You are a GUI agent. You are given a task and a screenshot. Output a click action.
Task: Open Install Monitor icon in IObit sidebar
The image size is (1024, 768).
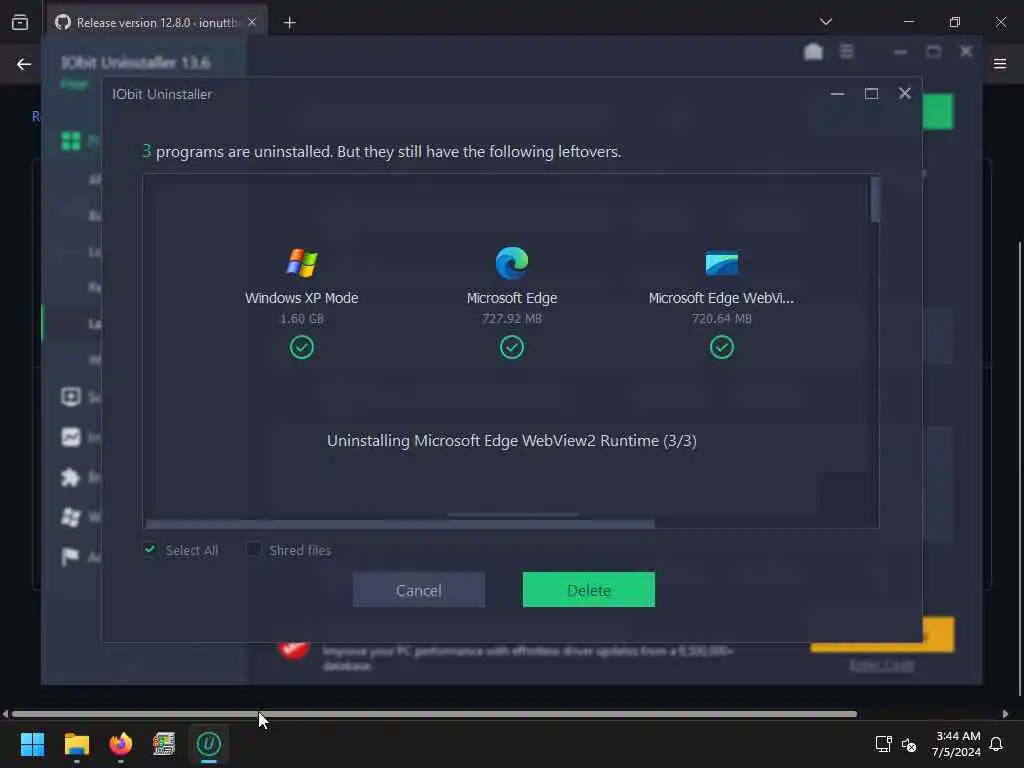[x=71, y=437]
